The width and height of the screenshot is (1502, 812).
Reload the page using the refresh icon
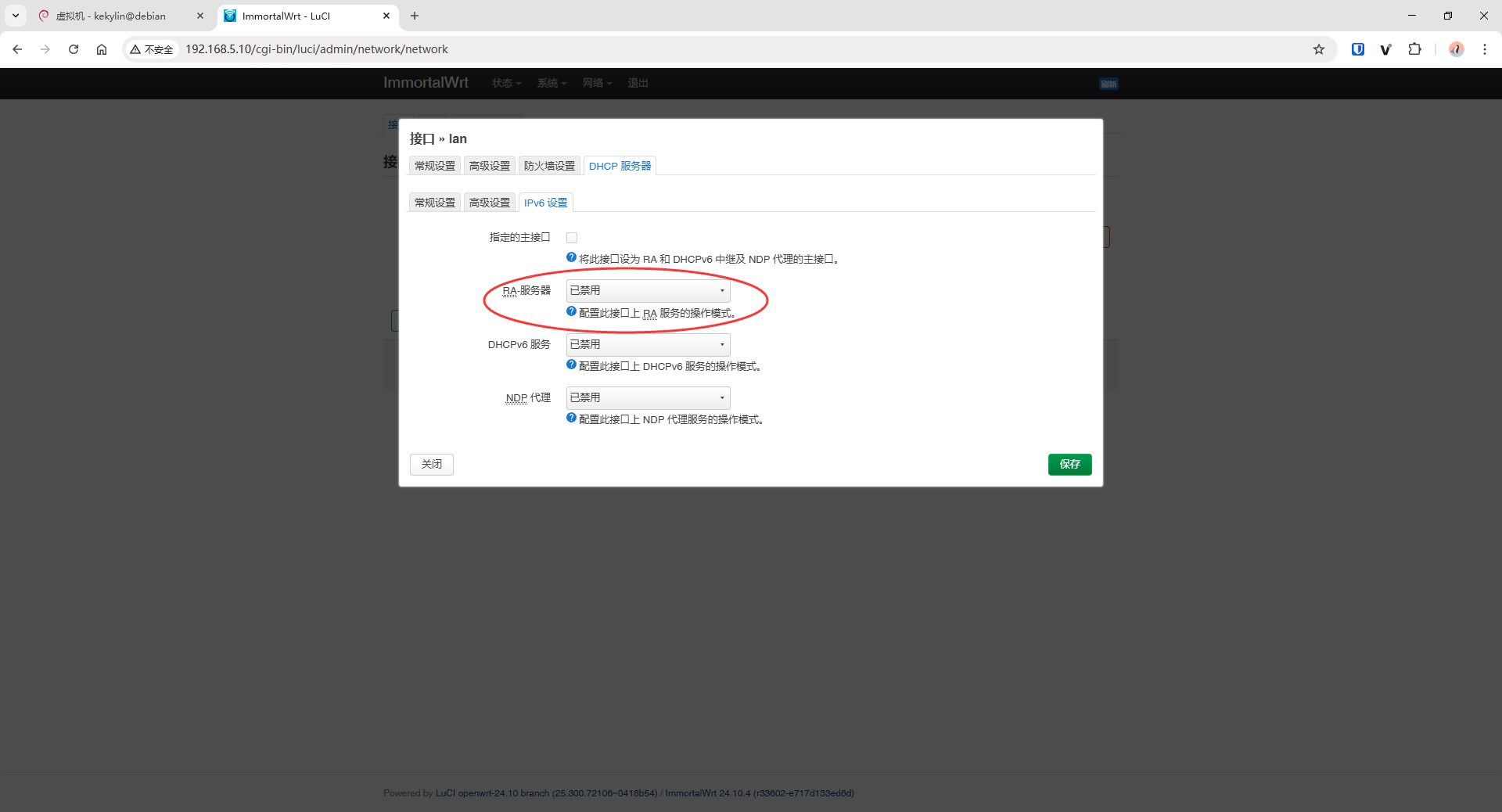74,49
